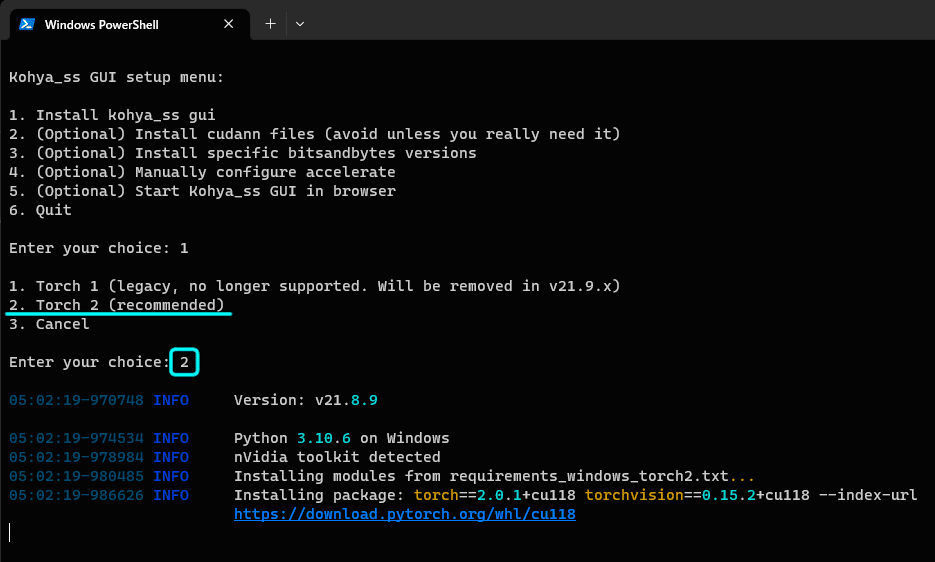Image resolution: width=935 pixels, height=562 pixels.
Task: Open the download.pytorch.org/whl/cu118 link
Action: click(404, 514)
